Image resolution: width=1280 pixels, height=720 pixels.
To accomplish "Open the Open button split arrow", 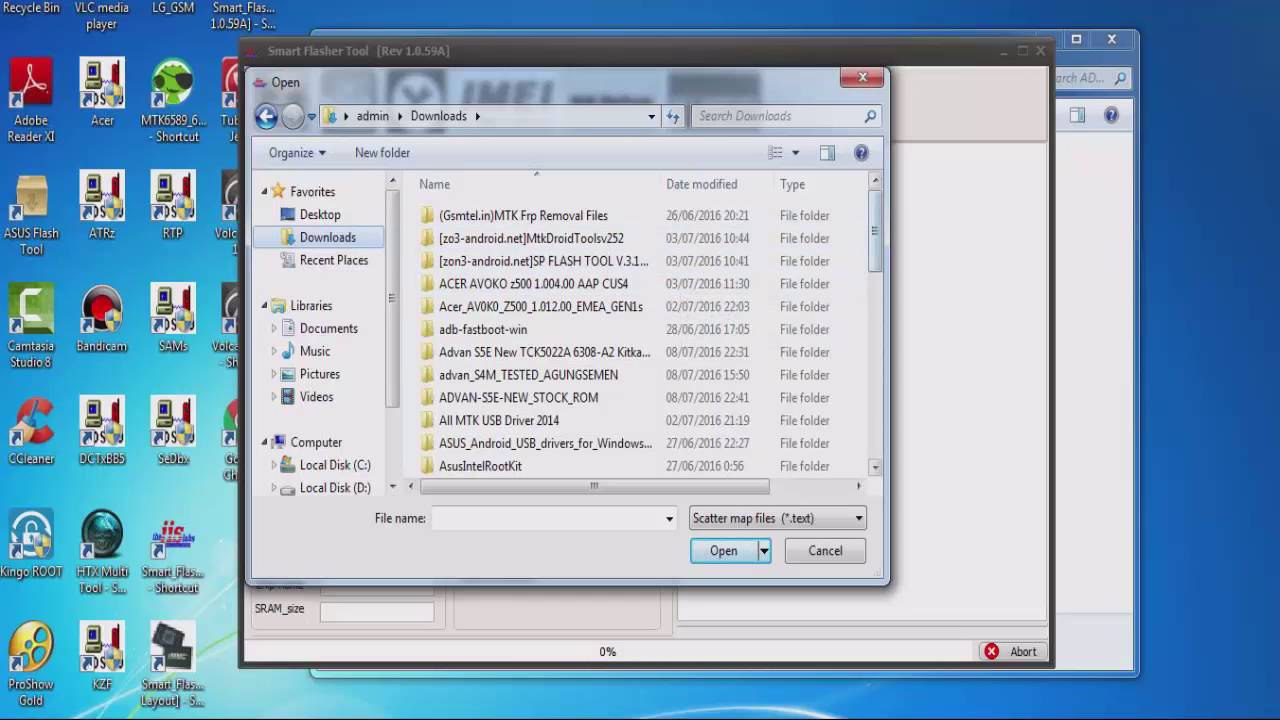I will [764, 551].
